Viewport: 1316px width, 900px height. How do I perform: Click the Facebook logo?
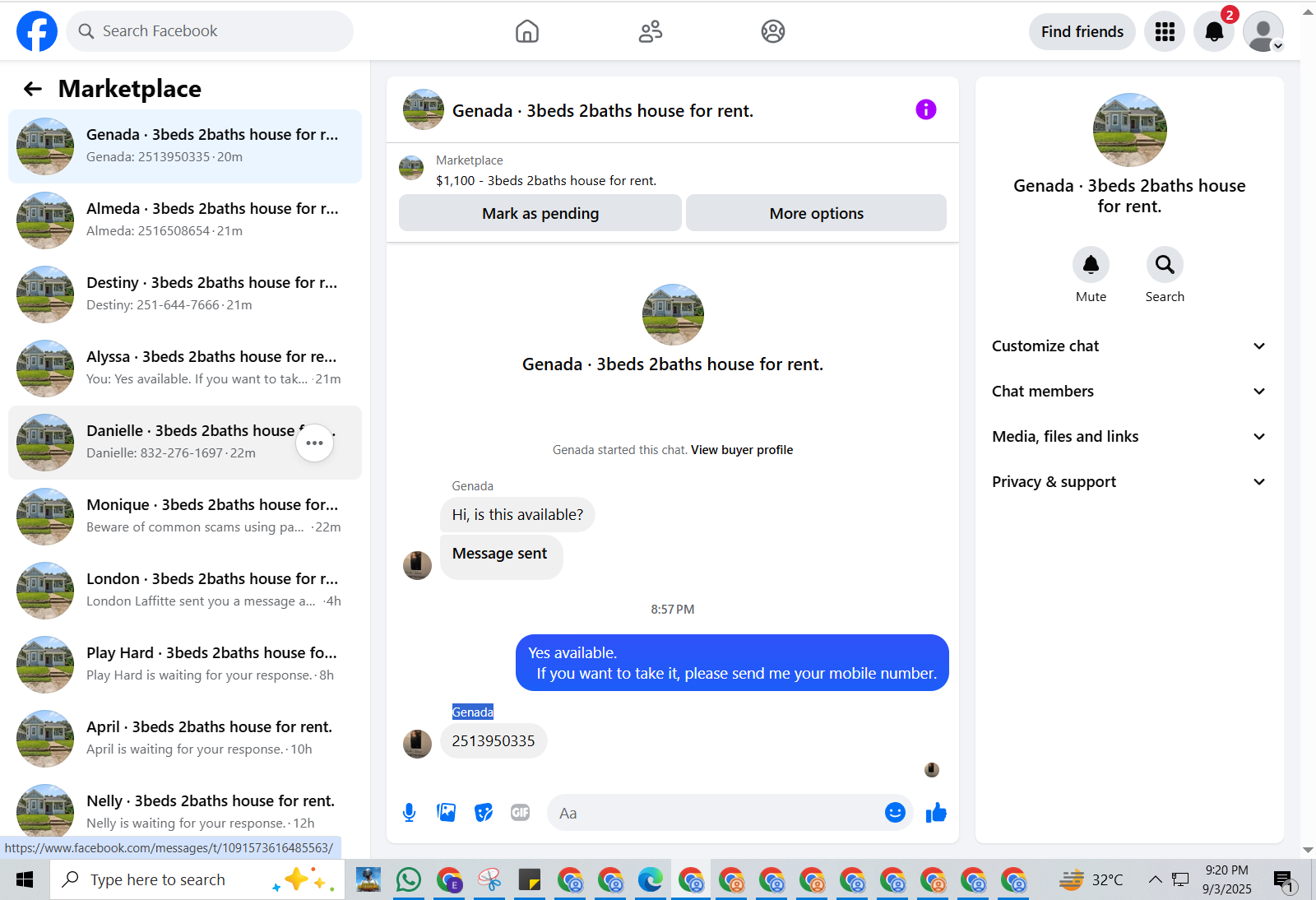[x=37, y=31]
